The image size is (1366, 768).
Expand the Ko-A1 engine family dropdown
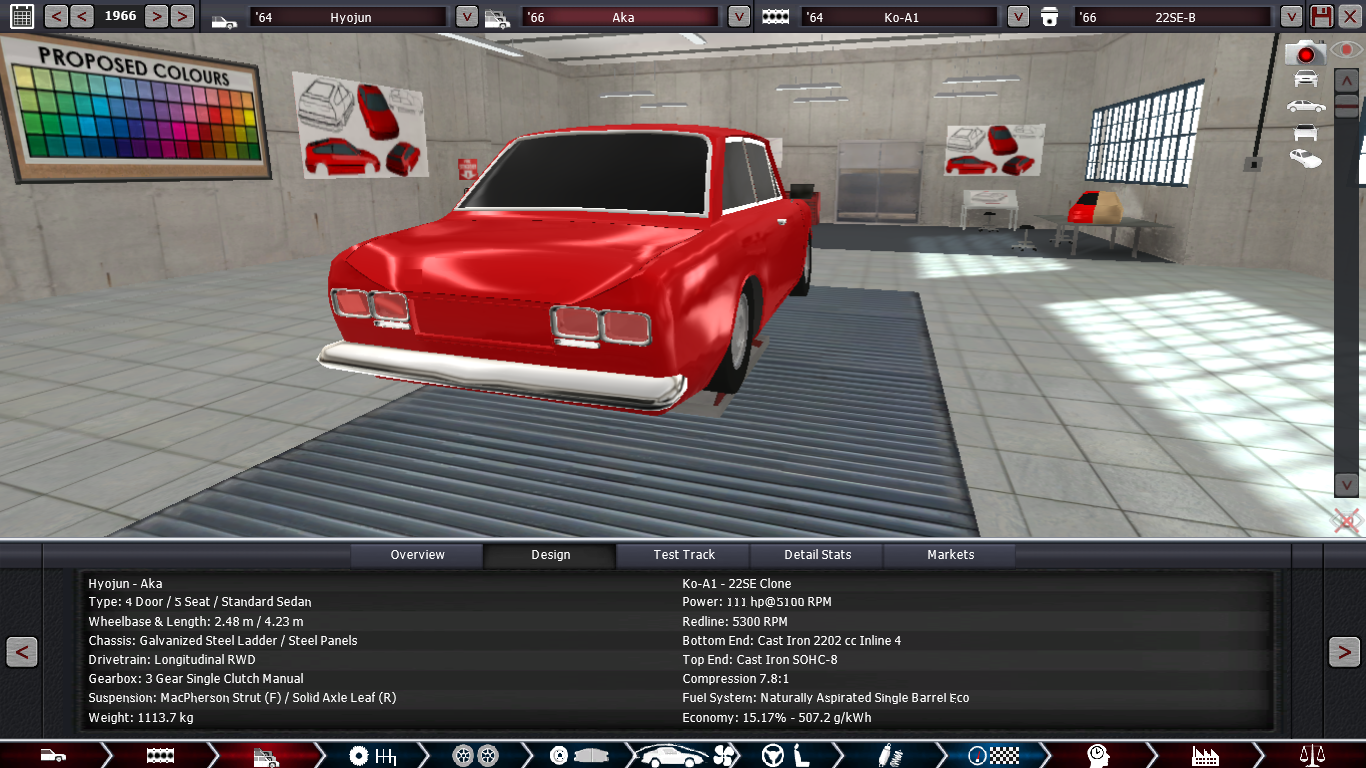(1018, 17)
